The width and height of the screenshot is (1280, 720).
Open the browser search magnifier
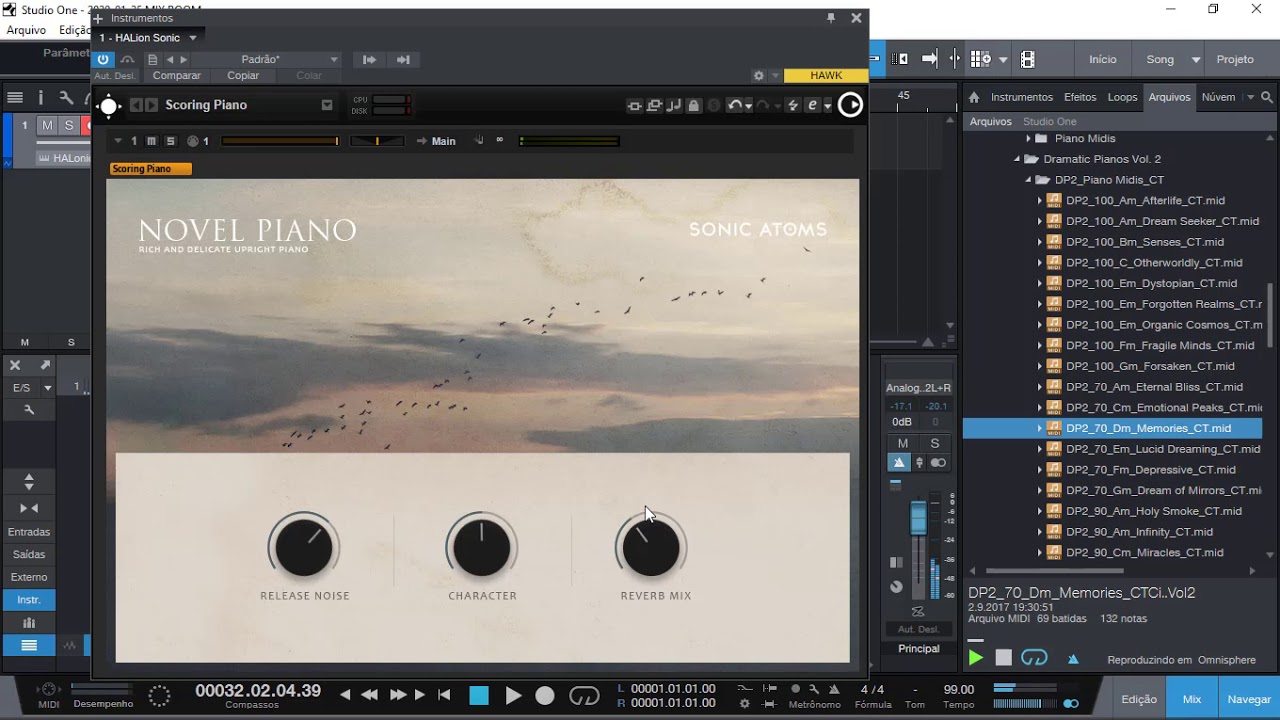coord(1267,97)
